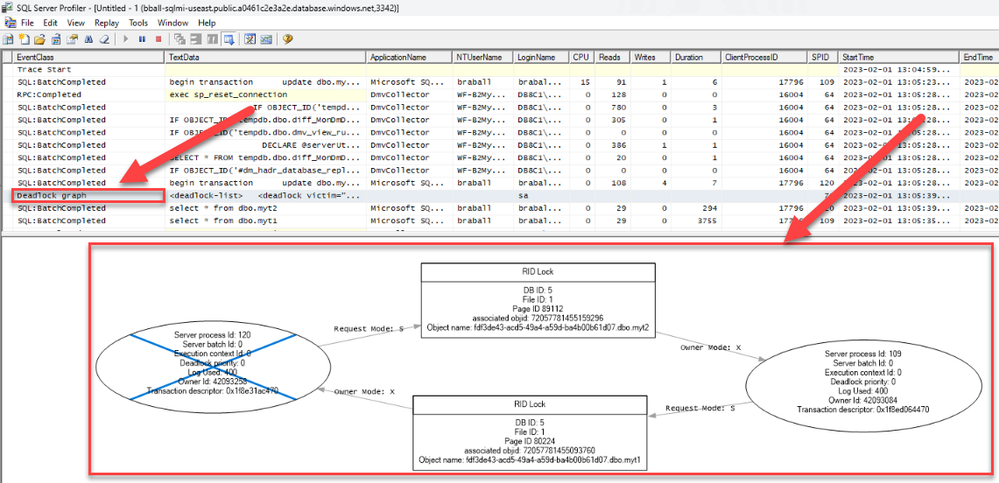The height and width of the screenshot is (483, 999).
Task: Click the CPU column header
Action: [582, 57]
